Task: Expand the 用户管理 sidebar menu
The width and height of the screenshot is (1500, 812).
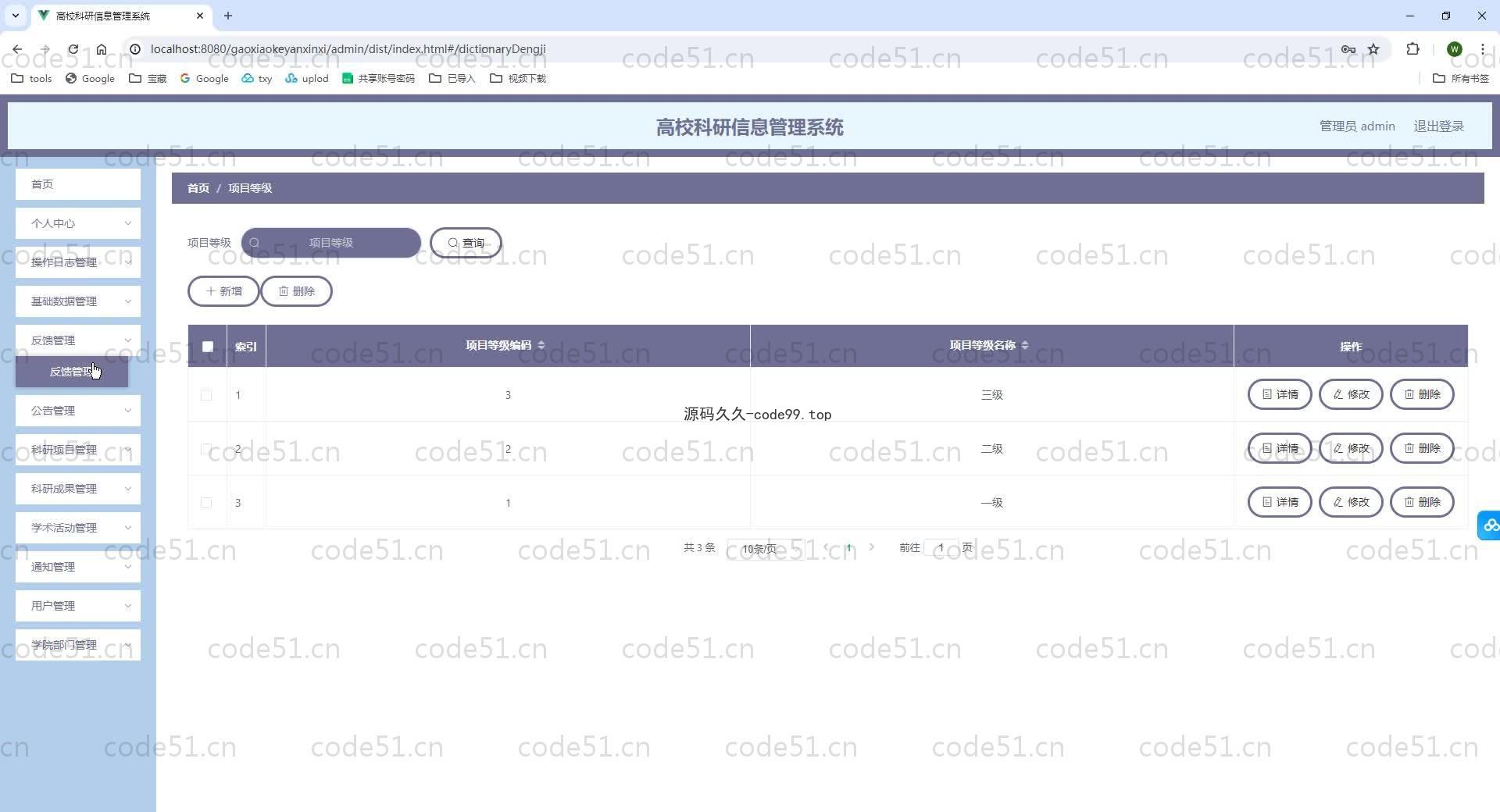Action: click(x=78, y=606)
